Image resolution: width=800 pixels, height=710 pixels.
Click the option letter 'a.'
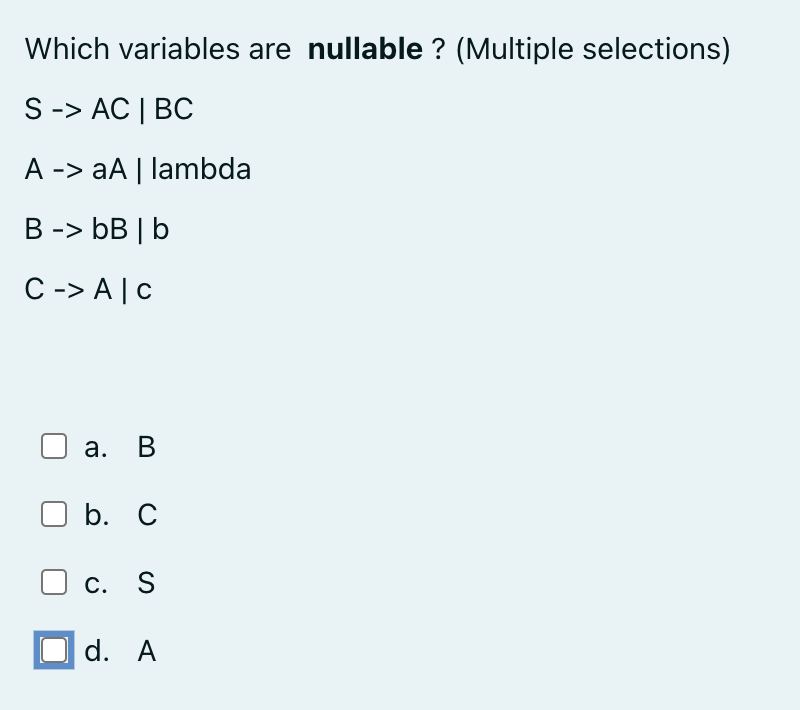(x=96, y=447)
